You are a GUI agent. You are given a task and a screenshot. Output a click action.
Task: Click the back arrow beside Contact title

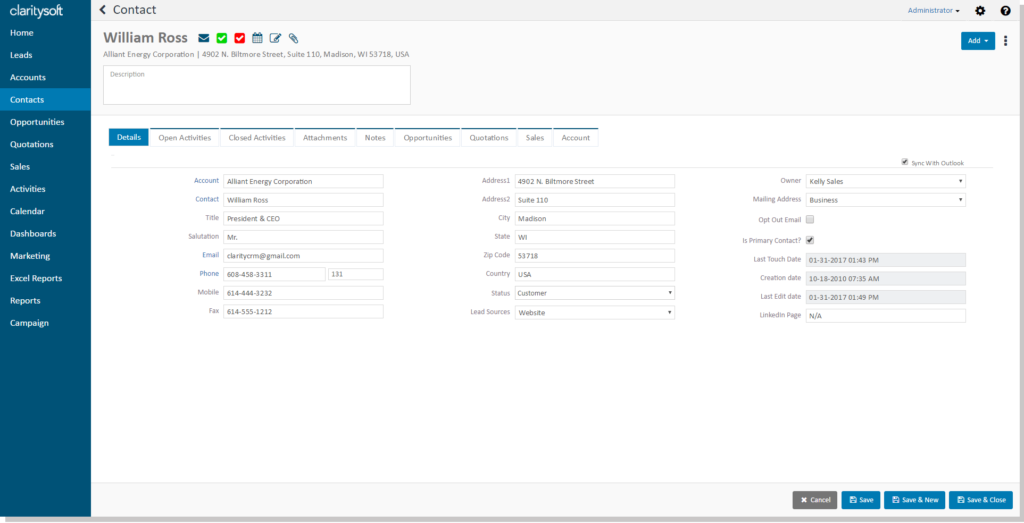[103, 10]
